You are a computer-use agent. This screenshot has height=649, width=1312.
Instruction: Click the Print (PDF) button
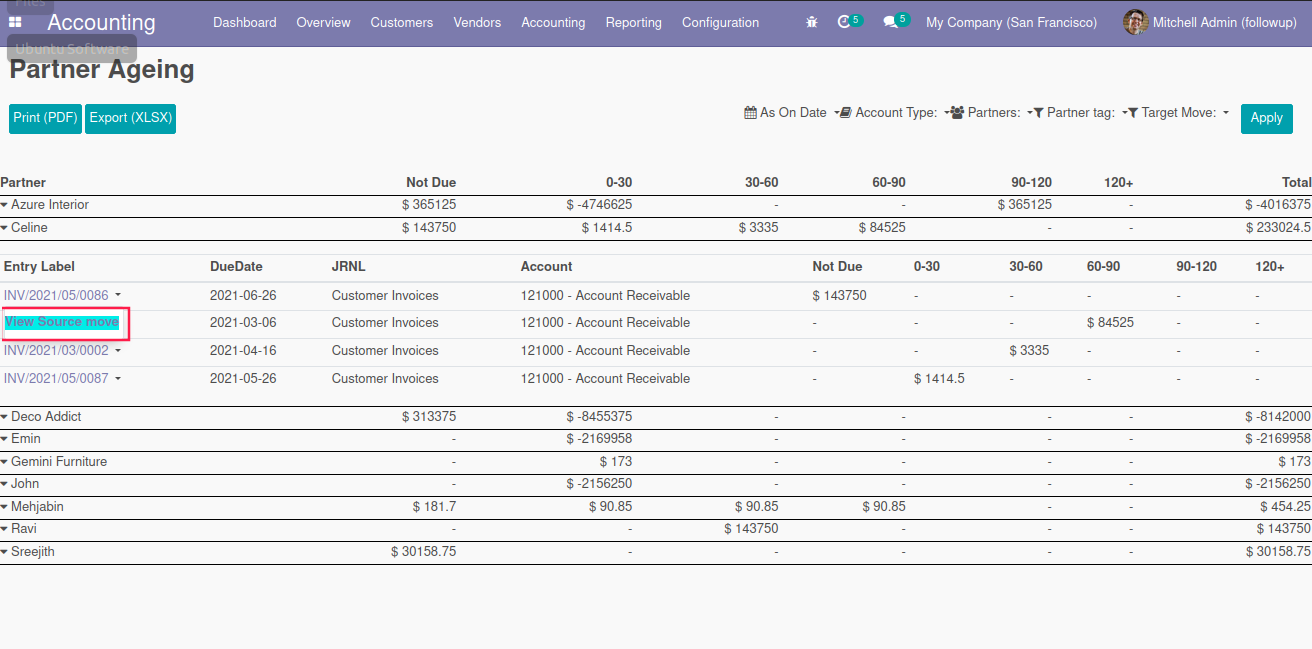[46, 118]
